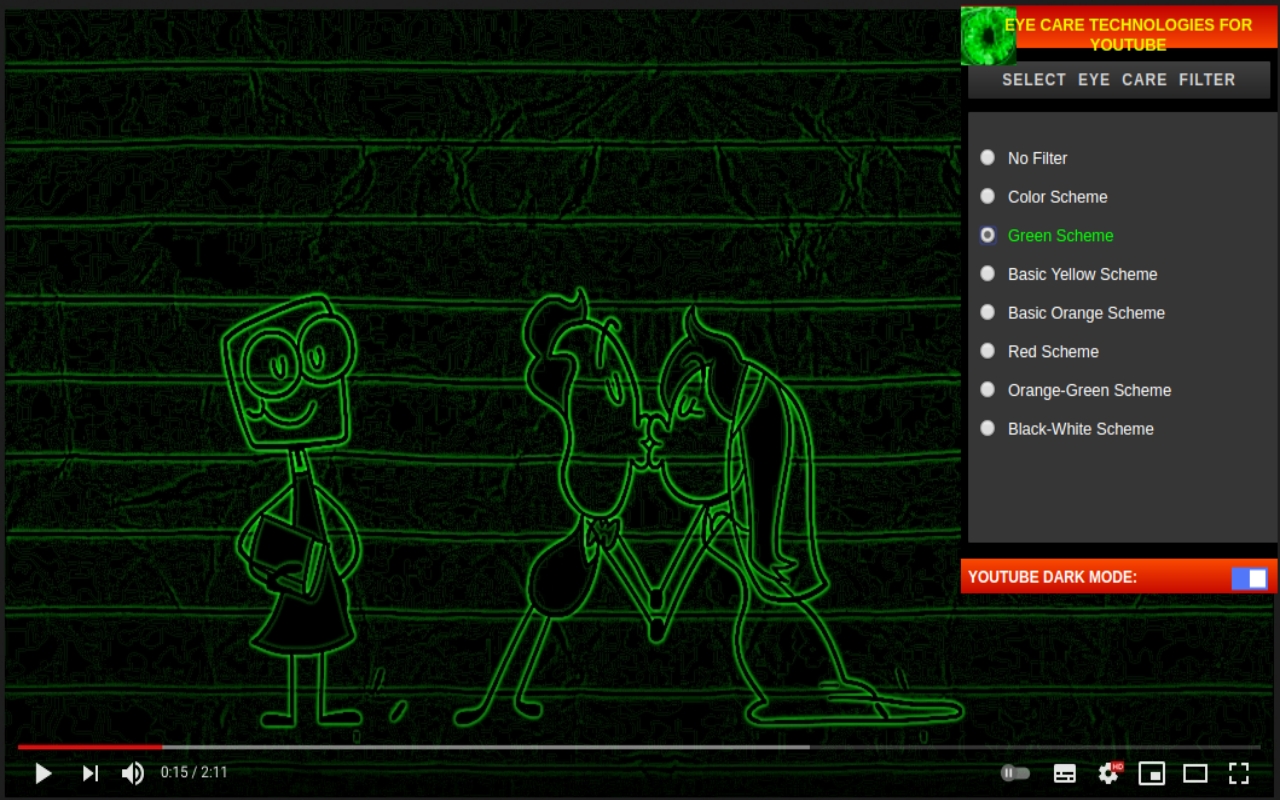Click the red video progress bar
The height and width of the screenshot is (800, 1280).
[x=90, y=747]
